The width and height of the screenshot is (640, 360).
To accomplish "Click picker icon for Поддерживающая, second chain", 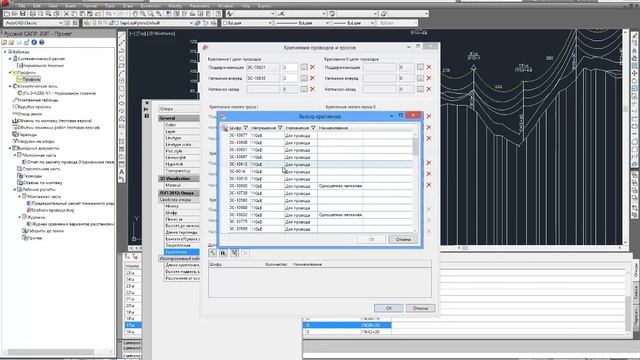I will [420, 67].
